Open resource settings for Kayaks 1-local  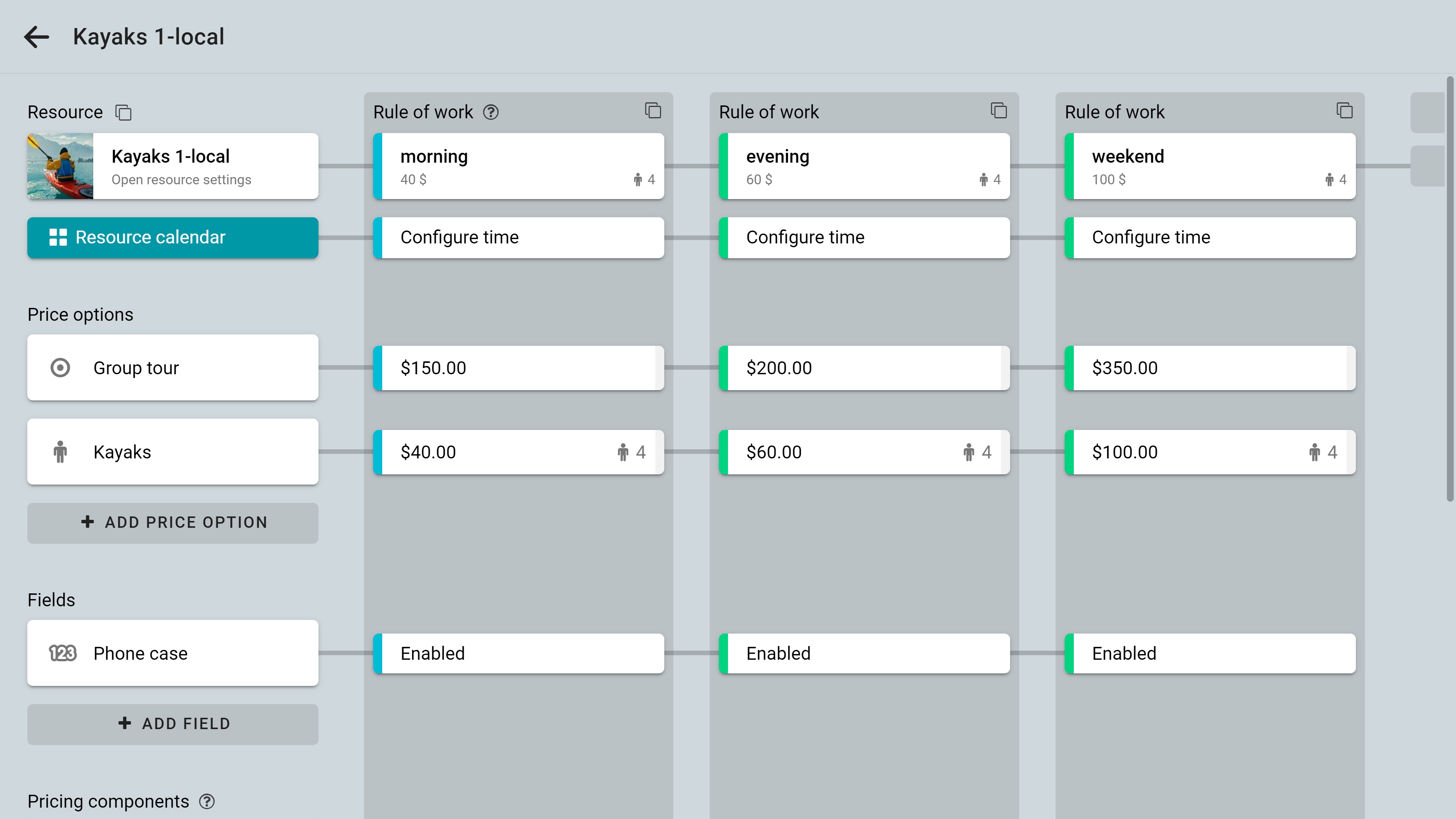(x=181, y=180)
